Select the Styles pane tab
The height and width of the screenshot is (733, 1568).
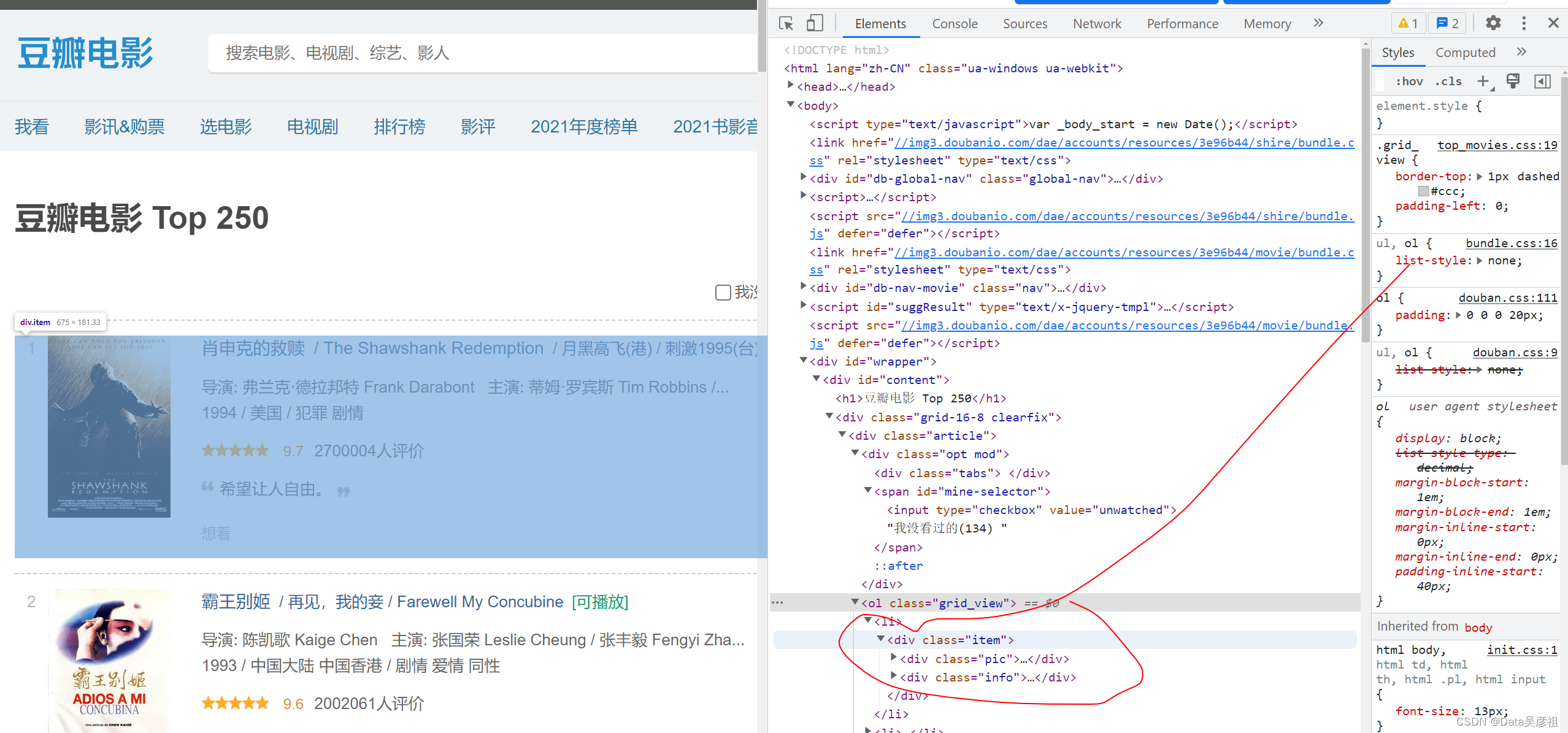pos(1398,53)
